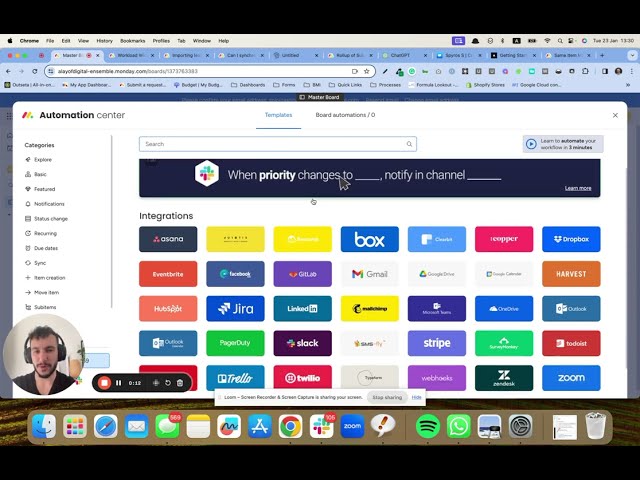Image resolution: width=640 pixels, height=480 pixels.
Task: Choose the Eventbrite integration tile
Action: pyautogui.click(x=168, y=274)
